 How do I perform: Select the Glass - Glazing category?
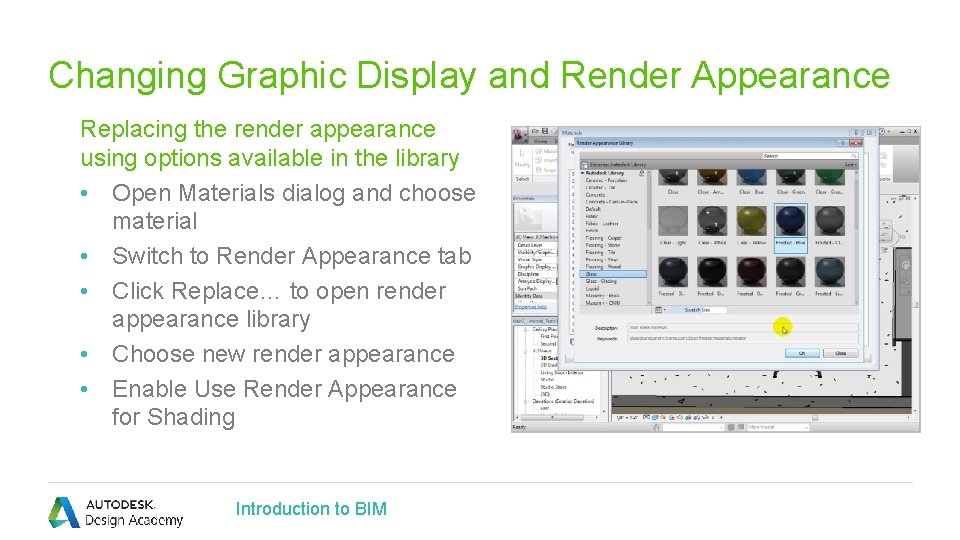point(601,281)
